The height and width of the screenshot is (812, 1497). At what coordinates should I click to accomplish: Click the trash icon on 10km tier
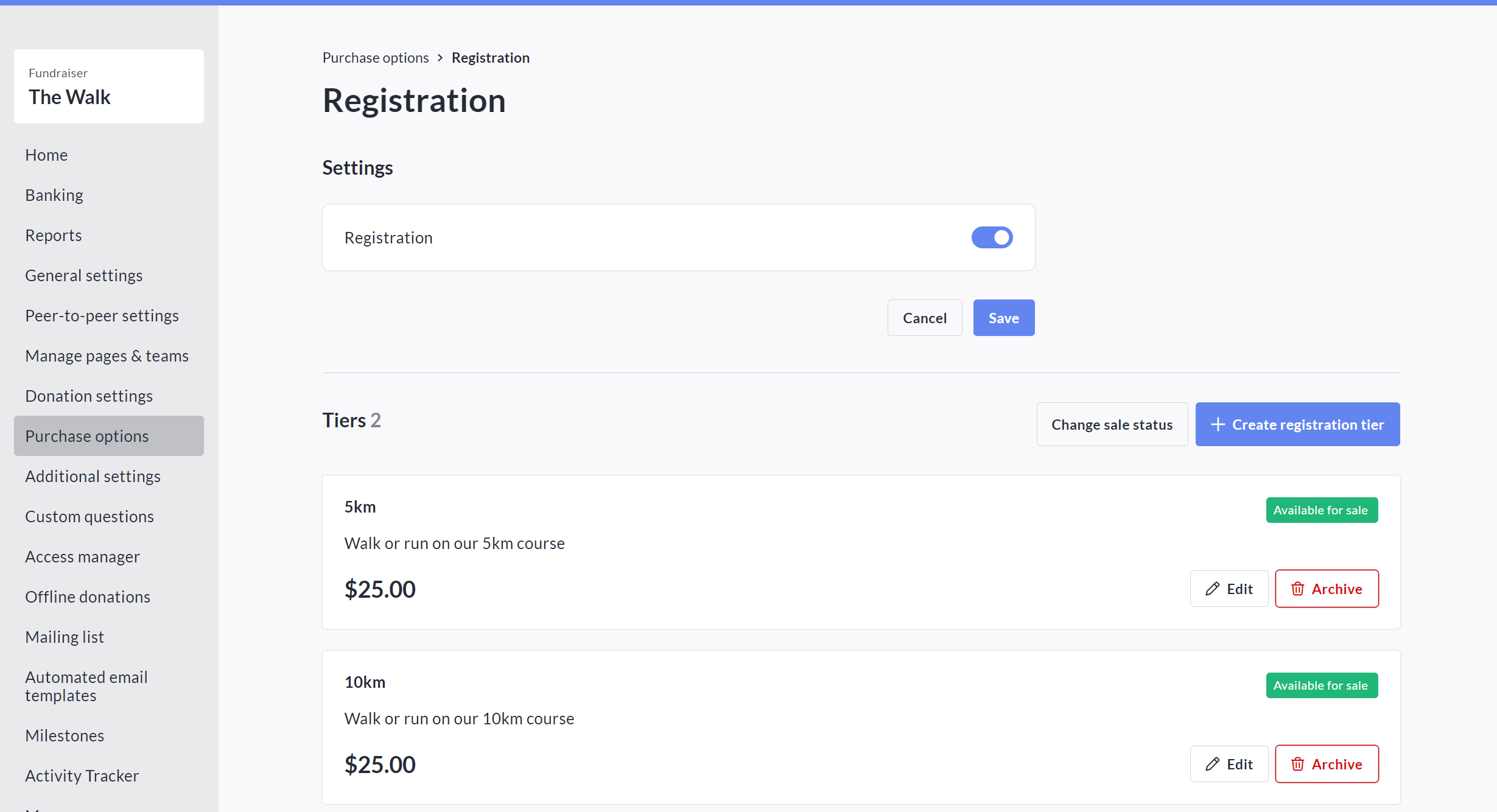tap(1297, 764)
